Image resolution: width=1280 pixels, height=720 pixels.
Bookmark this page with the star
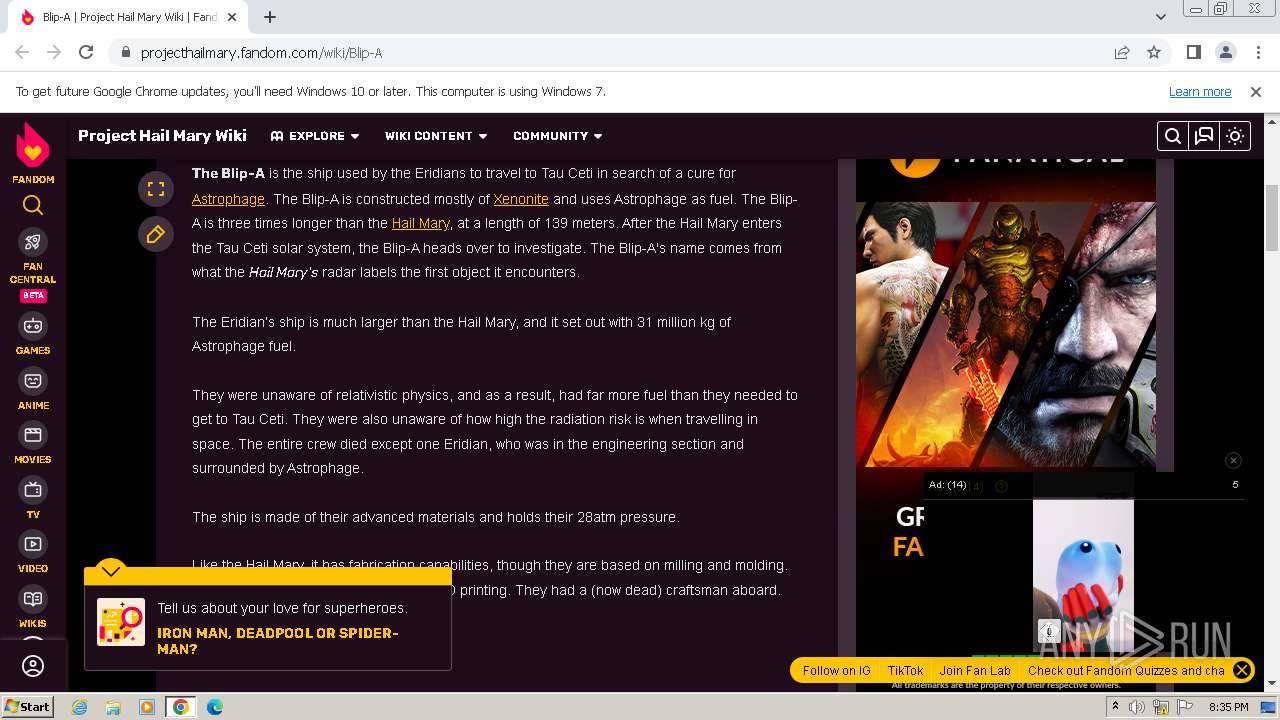(1154, 52)
